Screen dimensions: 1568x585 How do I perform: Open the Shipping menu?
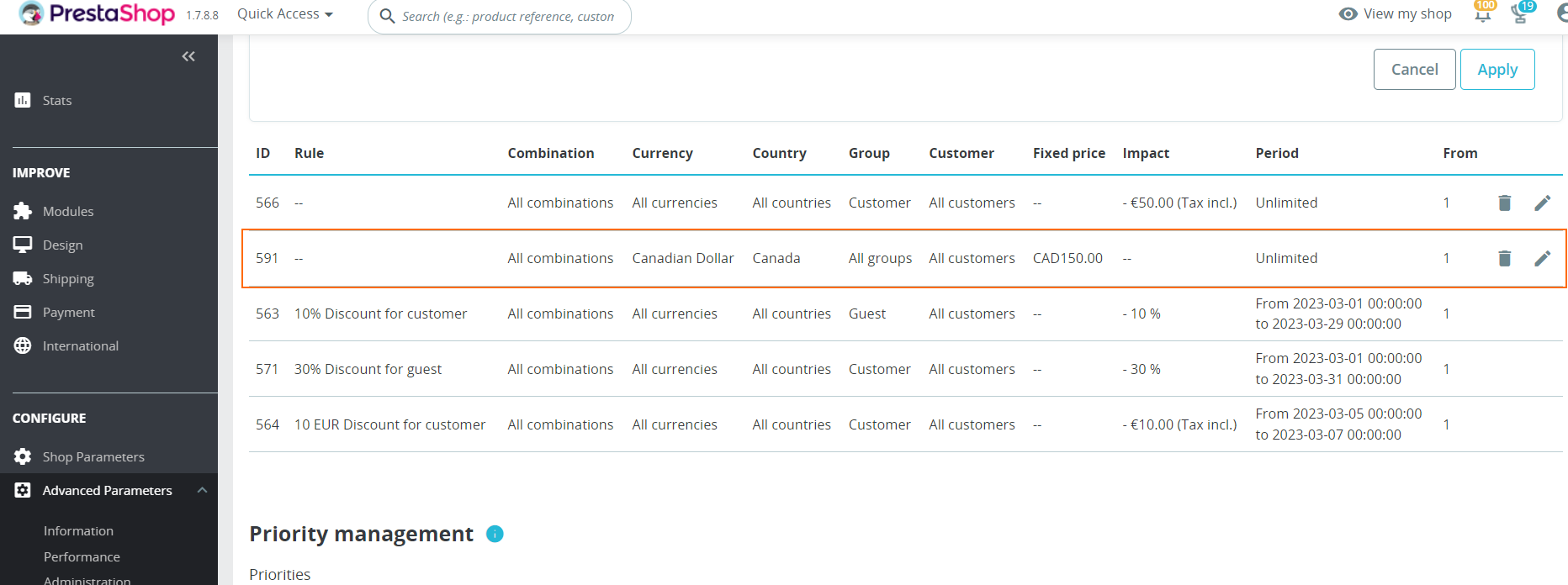(68, 278)
